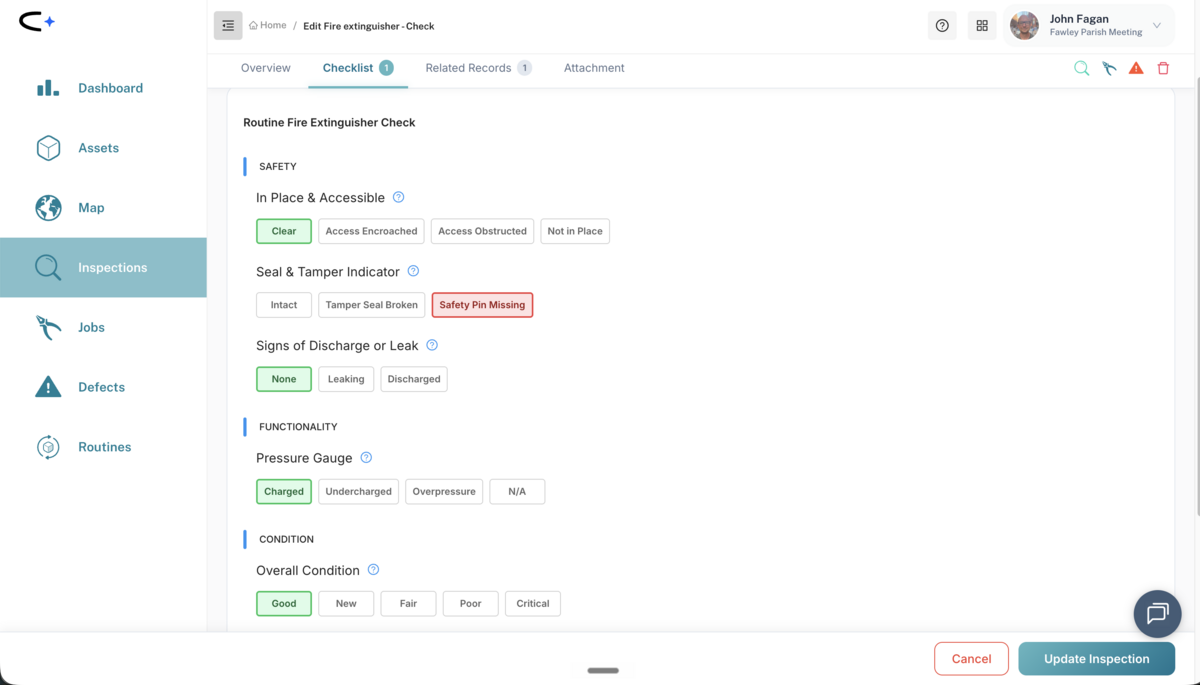Image resolution: width=1200 pixels, height=685 pixels.
Task: Click the Update Inspection button
Action: tap(1096, 659)
